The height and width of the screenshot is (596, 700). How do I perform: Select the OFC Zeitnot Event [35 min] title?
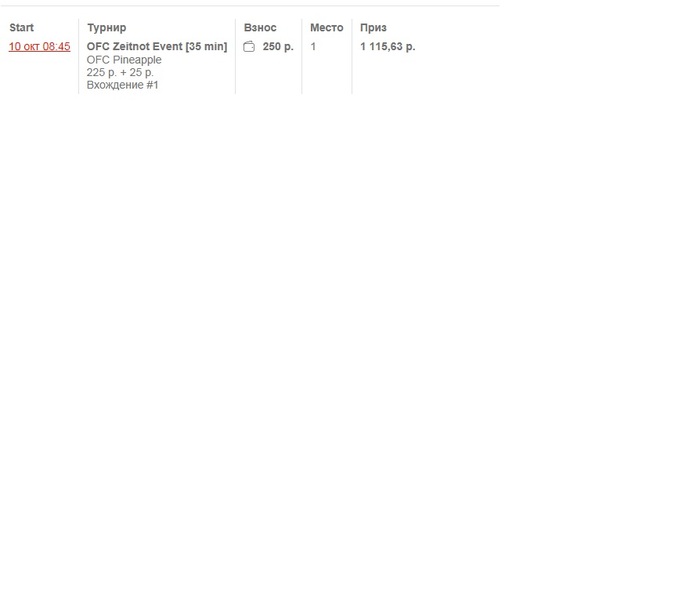pyautogui.click(x=157, y=46)
